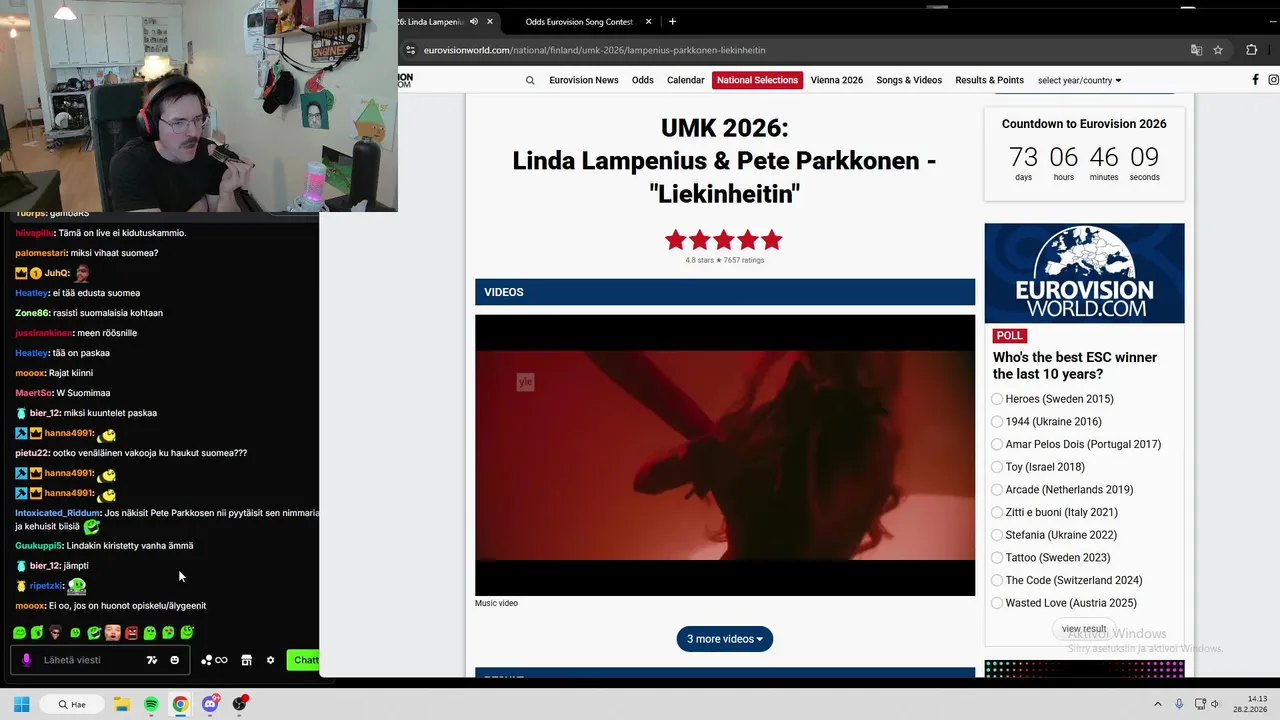The width and height of the screenshot is (1280, 720).
Task: Open the chat shop icon
Action: pos(247,660)
